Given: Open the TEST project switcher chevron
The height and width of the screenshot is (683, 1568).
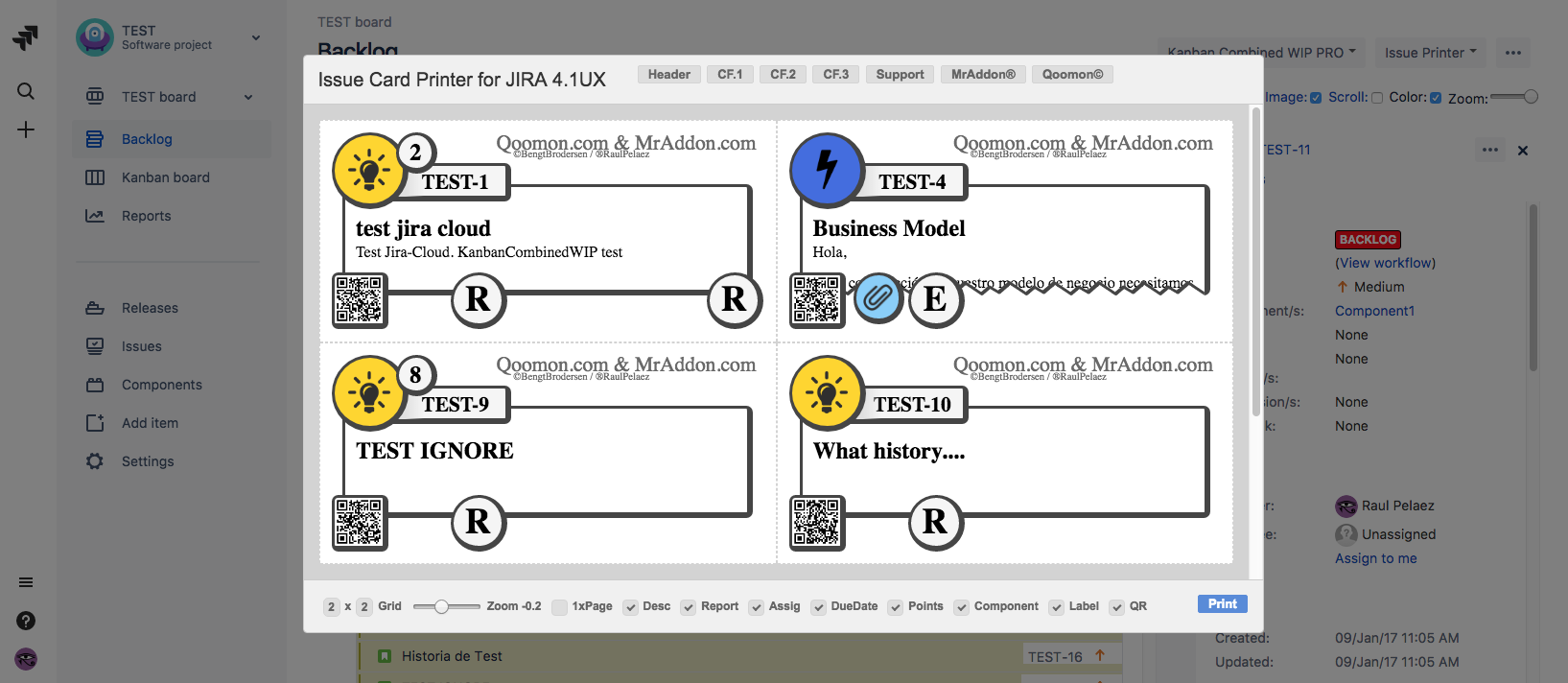Looking at the screenshot, I should (256, 37).
